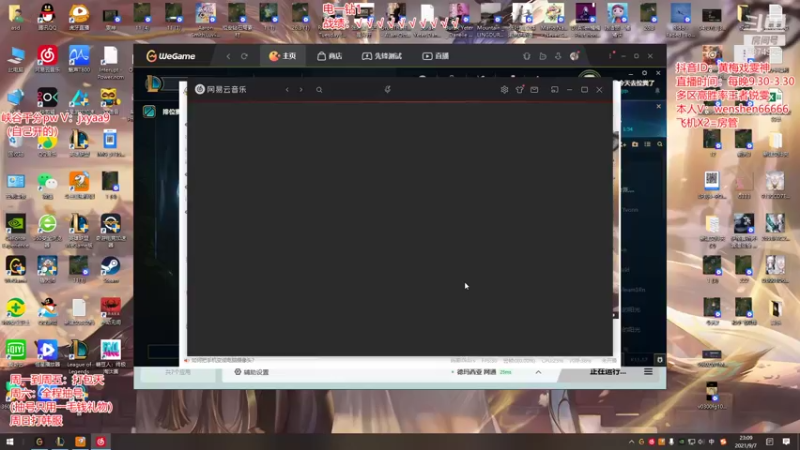Open the penguin pirate QQ game shortcut
This screenshot has height=450, width=800.
(47, 311)
